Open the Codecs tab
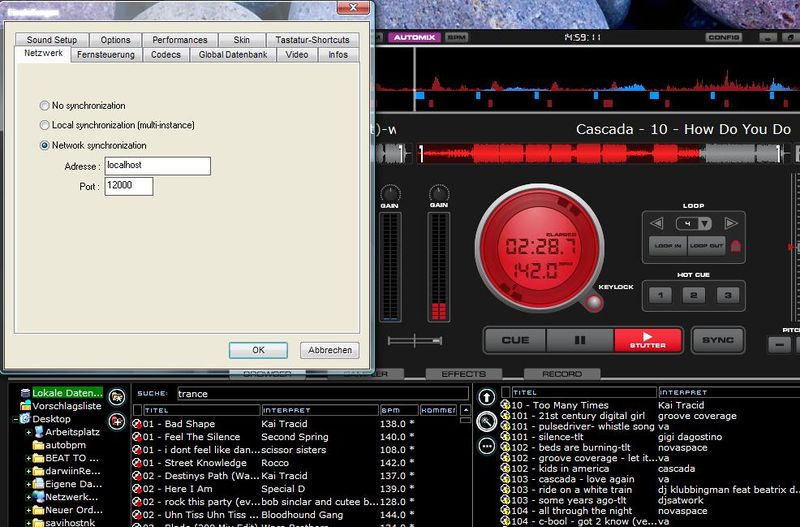 pos(166,55)
